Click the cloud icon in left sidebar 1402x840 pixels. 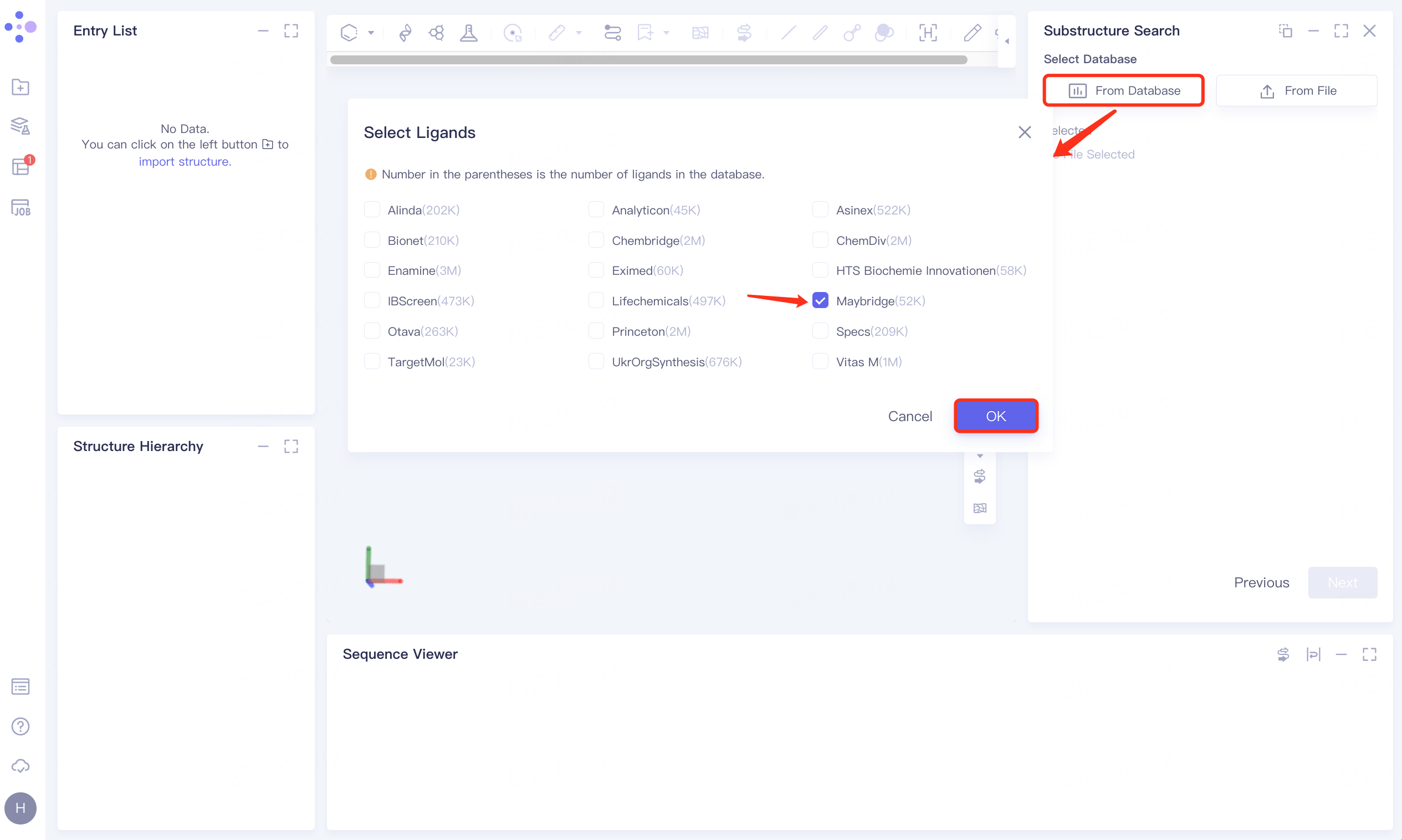[x=21, y=766]
